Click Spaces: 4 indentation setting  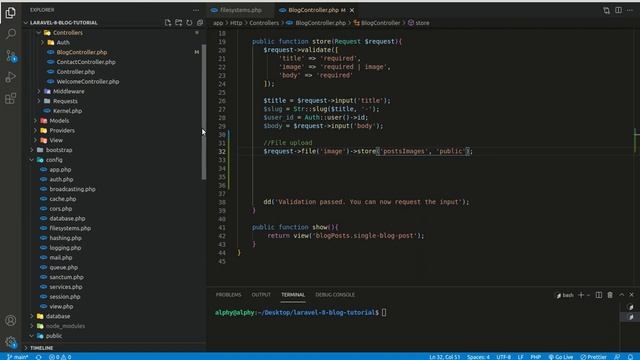(x=478, y=357)
